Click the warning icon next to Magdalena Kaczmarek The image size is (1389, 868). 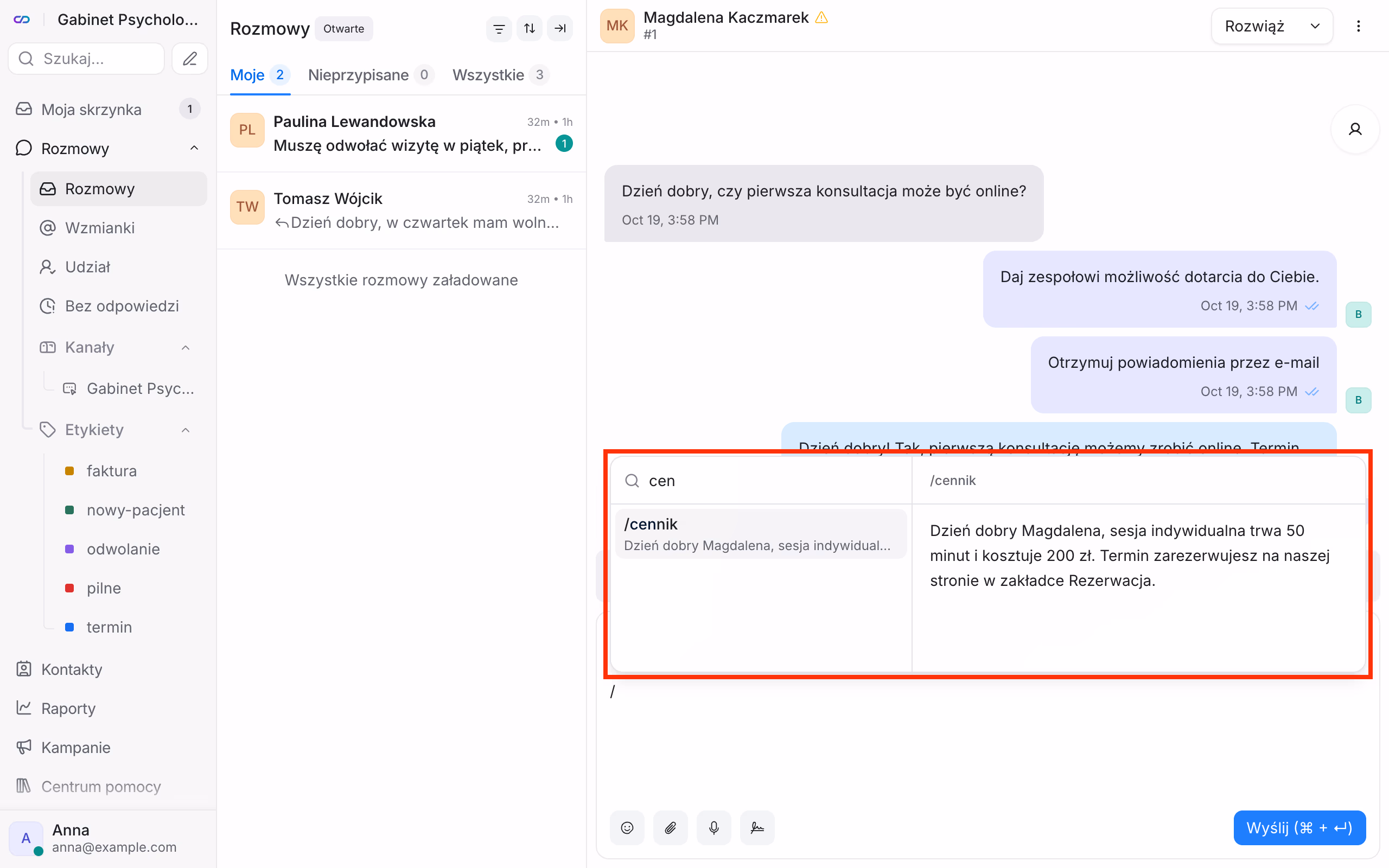[x=821, y=18]
